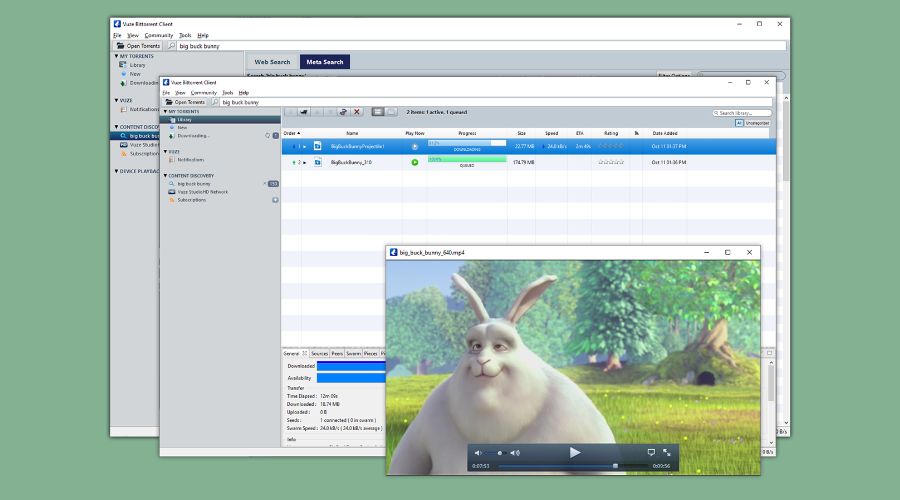Viewport: 900px width, 500px height.
Task: Switch to the simple list view toggle
Action: 378,112
